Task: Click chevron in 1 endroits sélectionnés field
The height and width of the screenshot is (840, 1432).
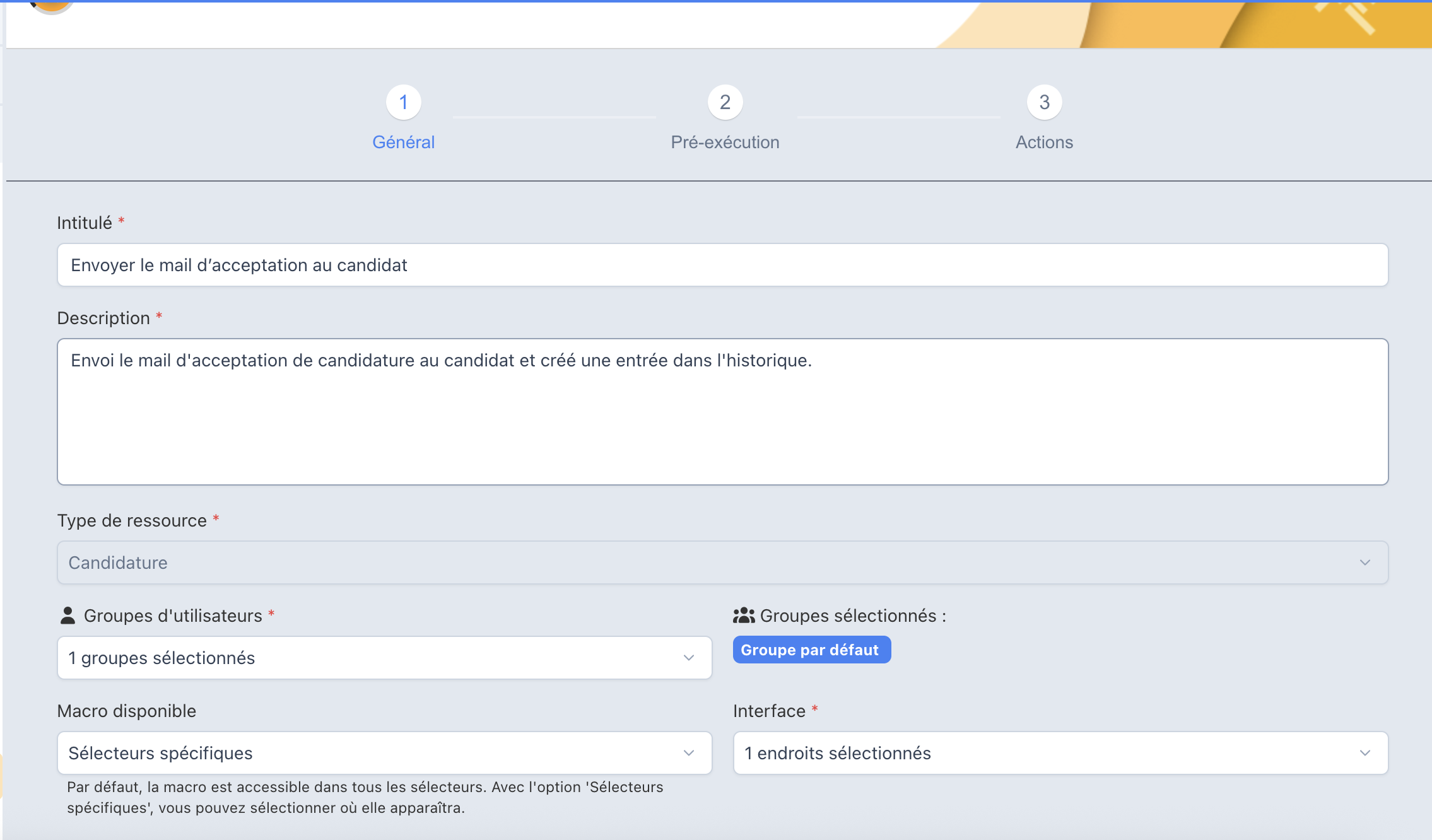Action: [x=1365, y=753]
